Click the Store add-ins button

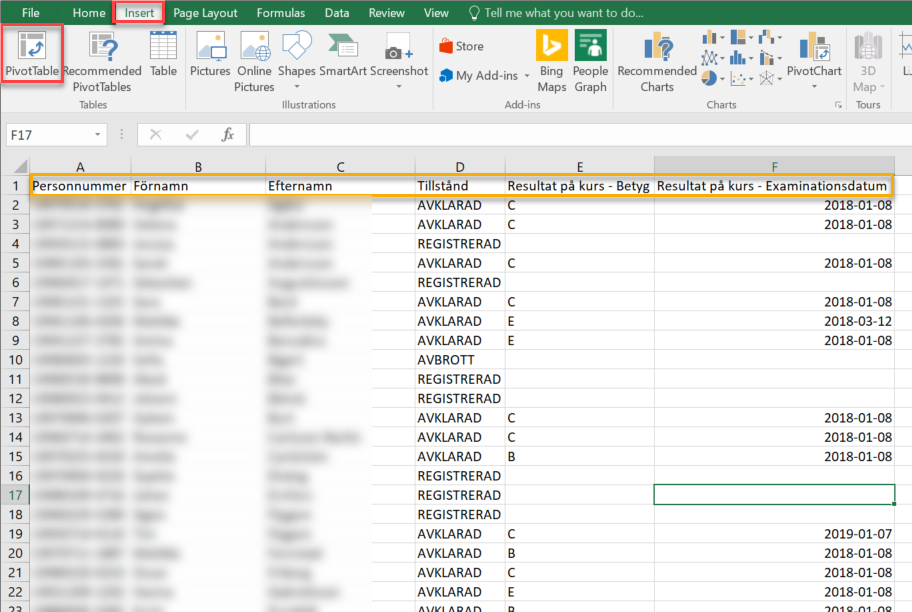point(461,46)
